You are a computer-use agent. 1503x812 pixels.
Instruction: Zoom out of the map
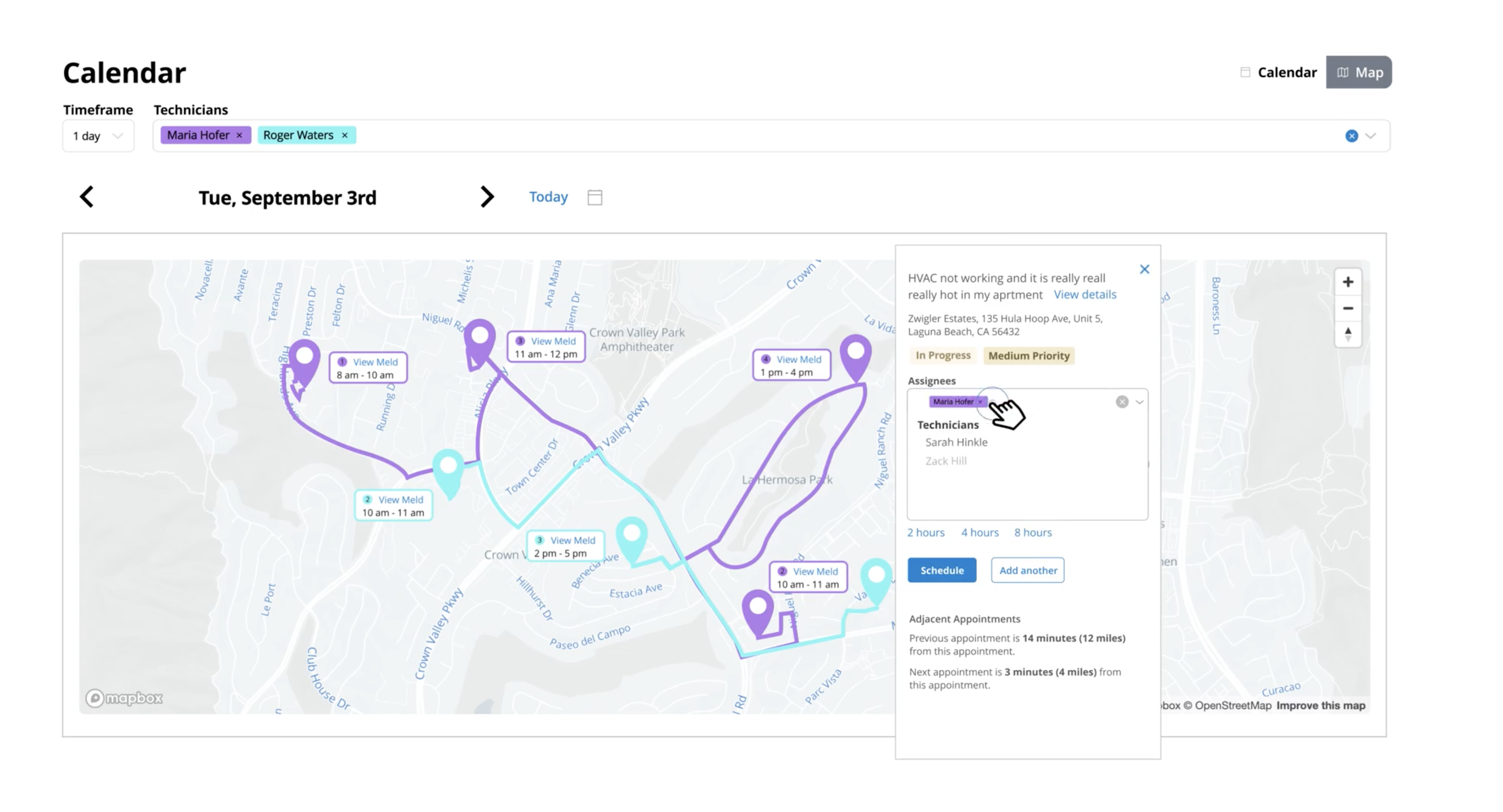pos(1347,308)
